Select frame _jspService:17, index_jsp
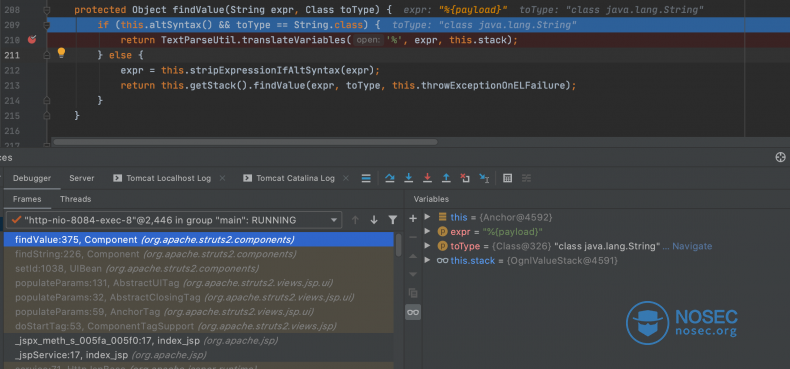This screenshot has height=369, width=790. click(x=199, y=355)
